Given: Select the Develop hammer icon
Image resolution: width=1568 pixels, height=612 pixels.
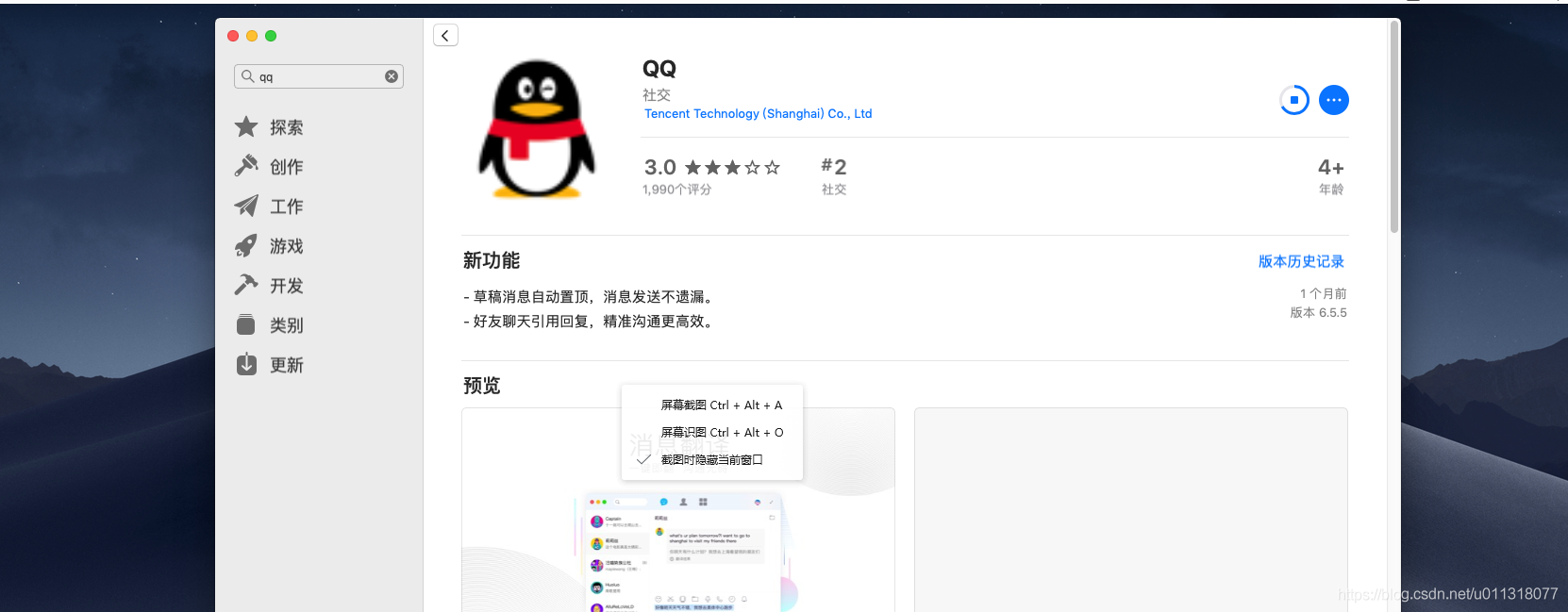Looking at the screenshot, I should [x=246, y=285].
